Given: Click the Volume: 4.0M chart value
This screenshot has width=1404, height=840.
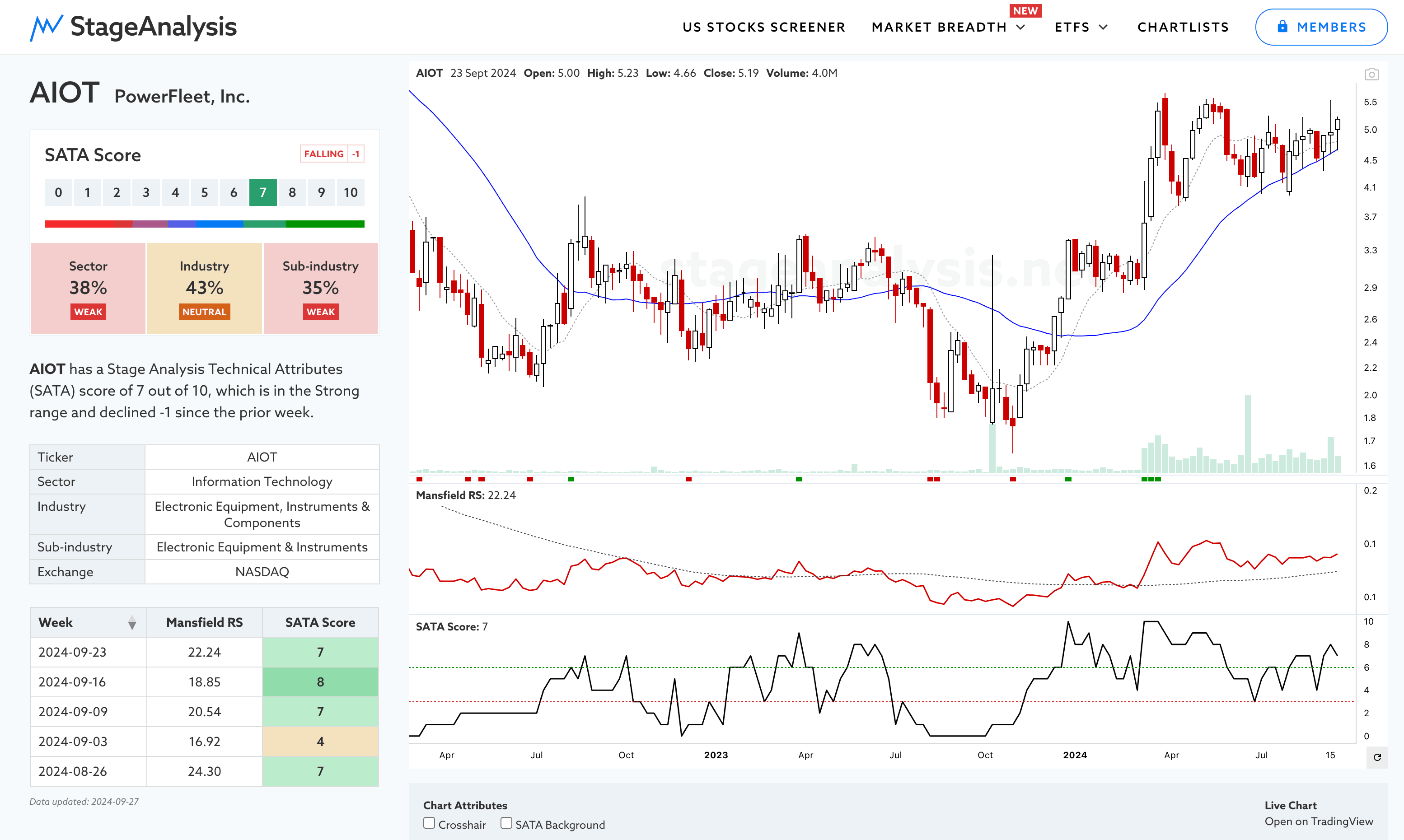Looking at the screenshot, I should point(802,73).
